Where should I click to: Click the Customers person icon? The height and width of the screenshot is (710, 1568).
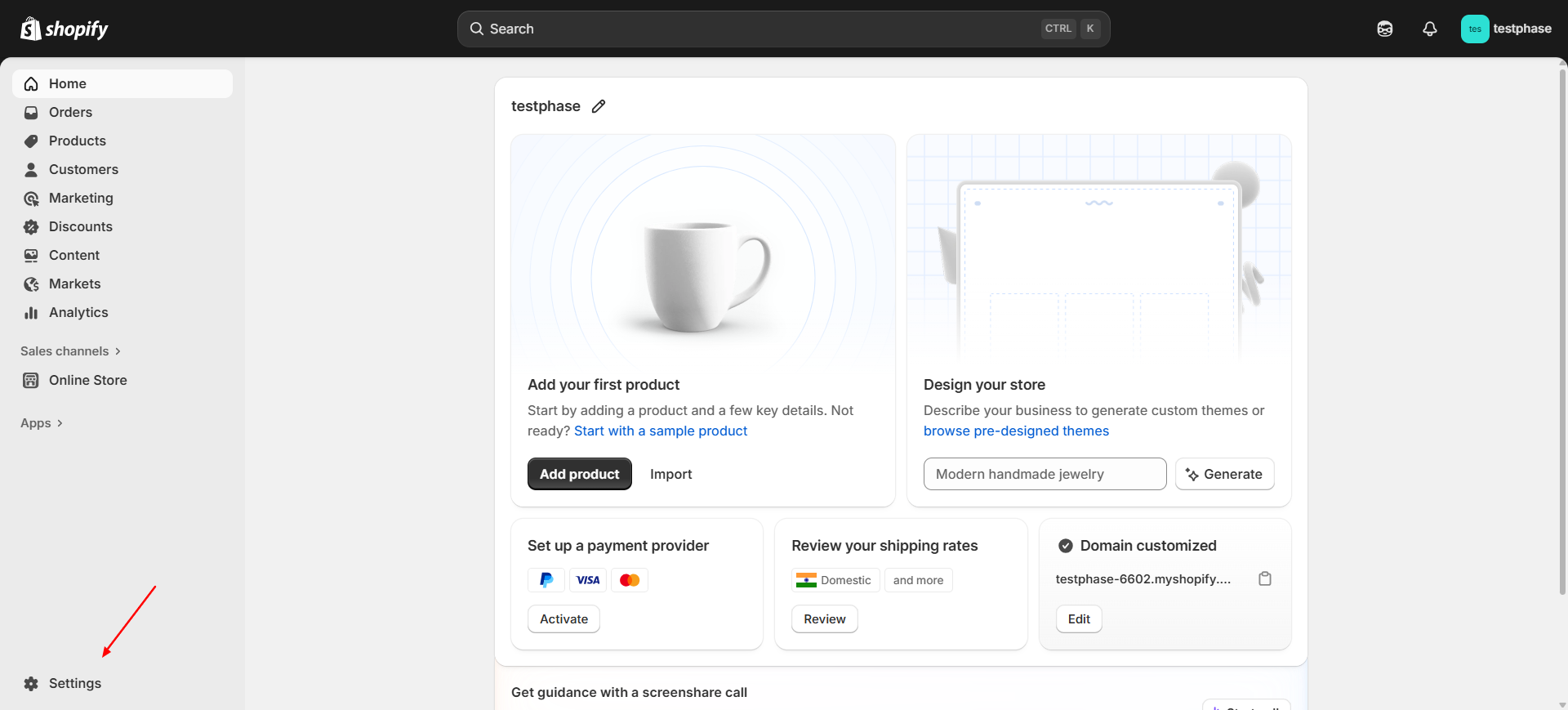pos(31,170)
